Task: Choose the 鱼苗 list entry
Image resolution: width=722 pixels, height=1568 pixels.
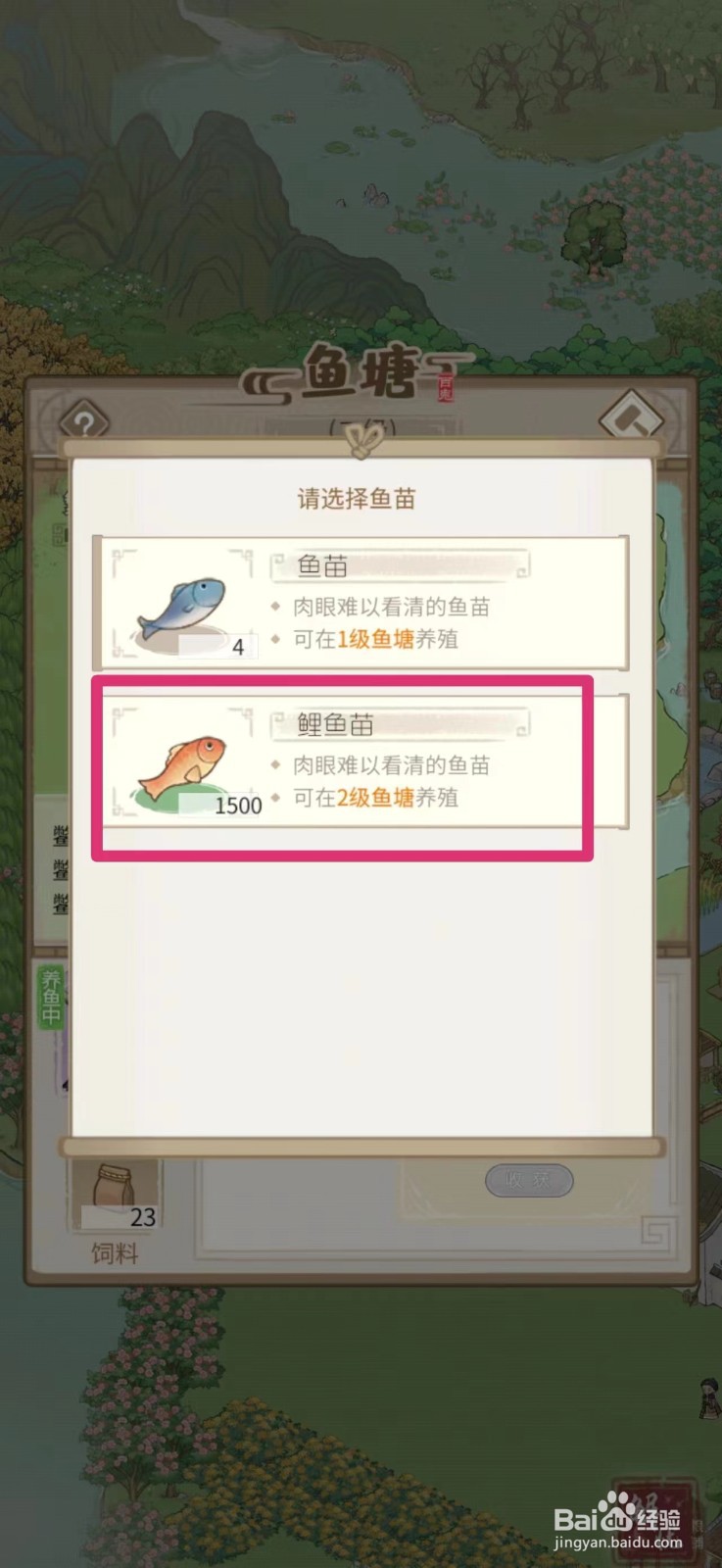Action: click(x=361, y=603)
